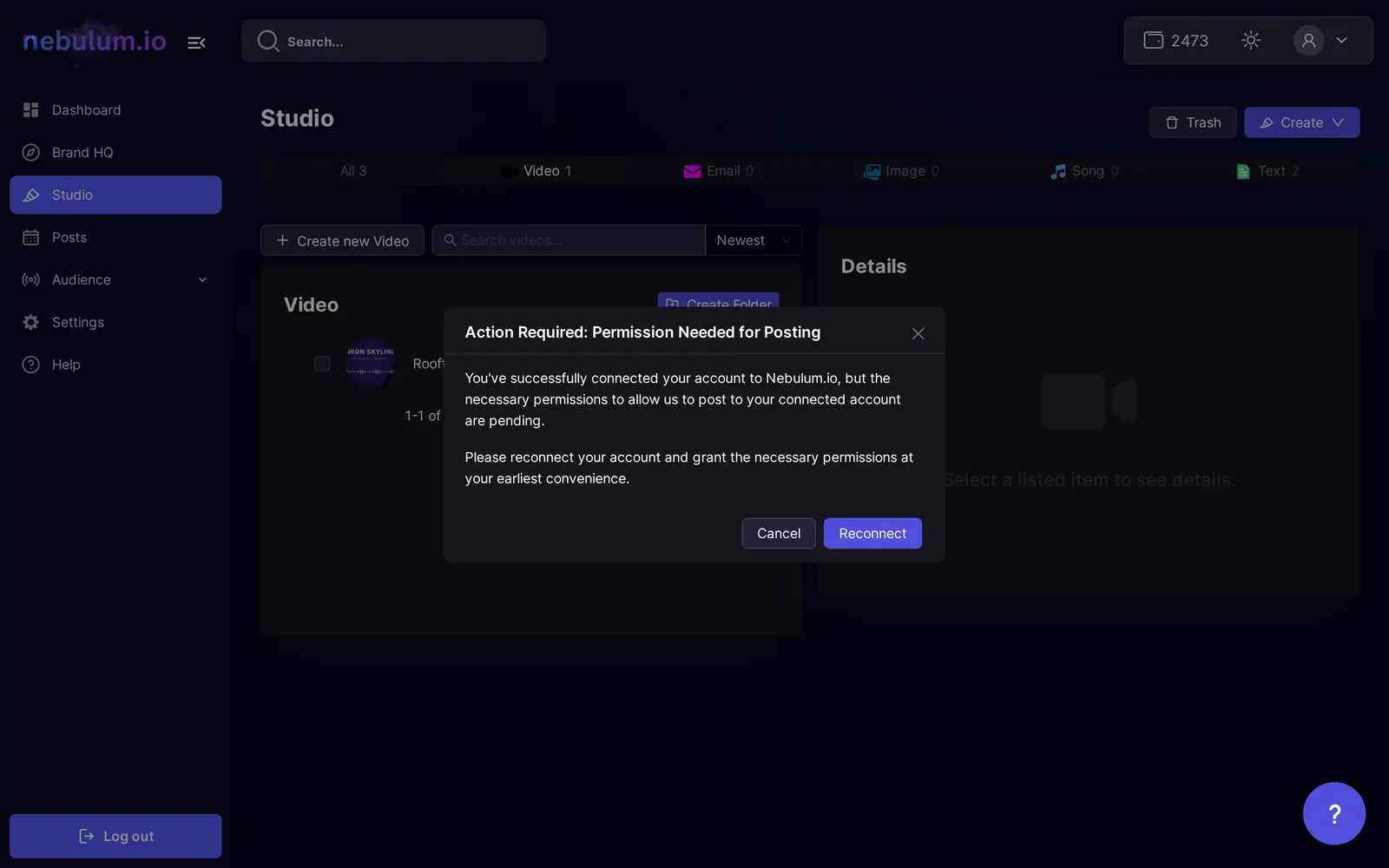This screenshot has width=1389, height=868.
Task: Click the magnifier icon in top search bar
Action: pyautogui.click(x=268, y=41)
